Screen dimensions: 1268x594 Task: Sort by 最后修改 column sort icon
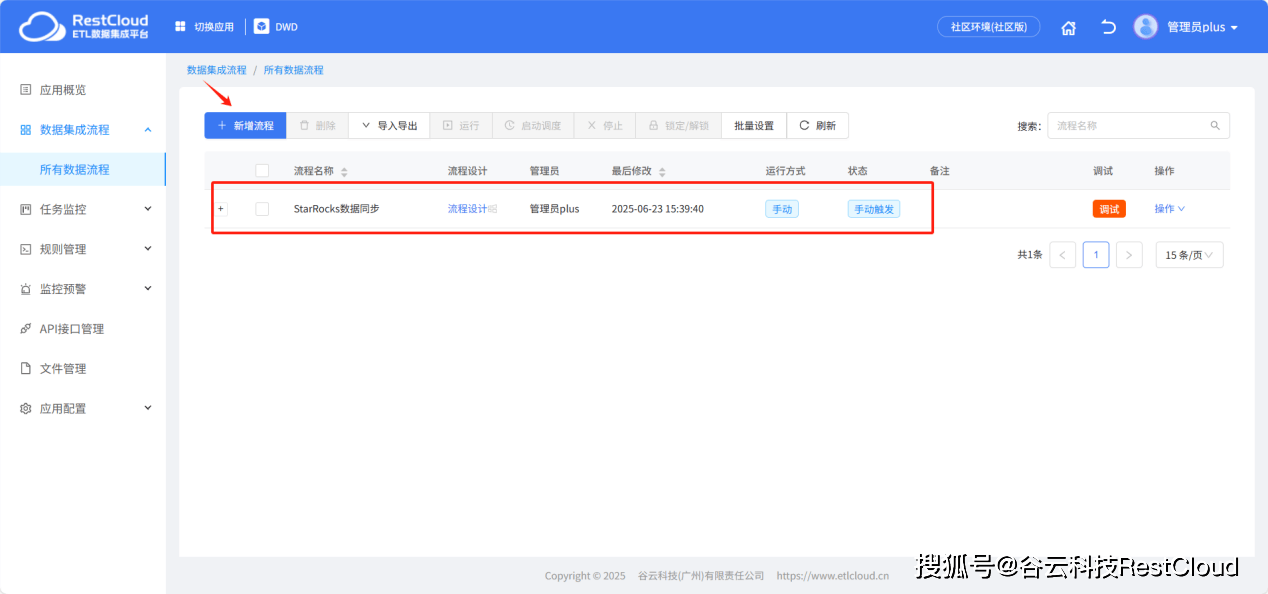662,172
